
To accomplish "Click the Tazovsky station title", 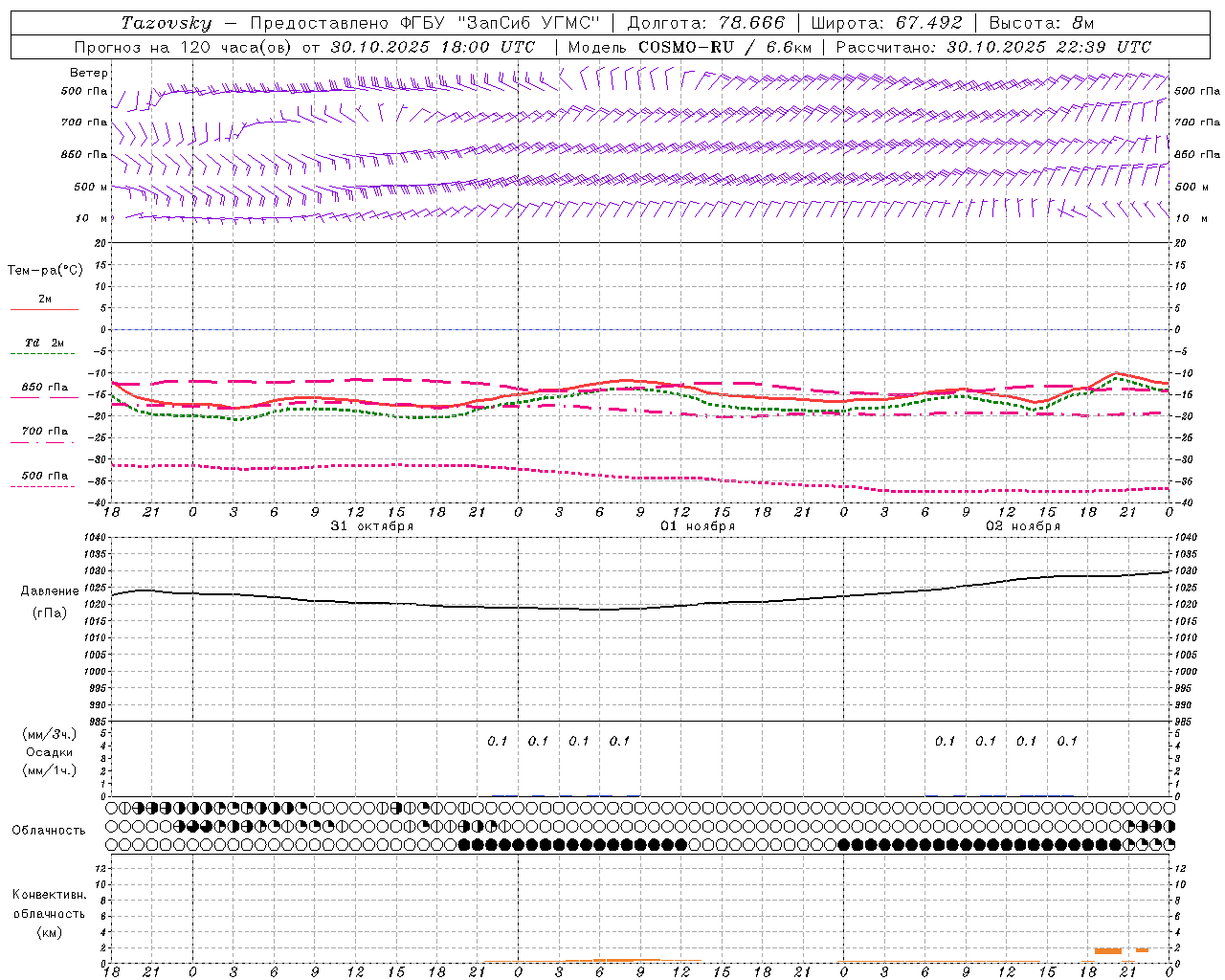I will [x=167, y=23].
